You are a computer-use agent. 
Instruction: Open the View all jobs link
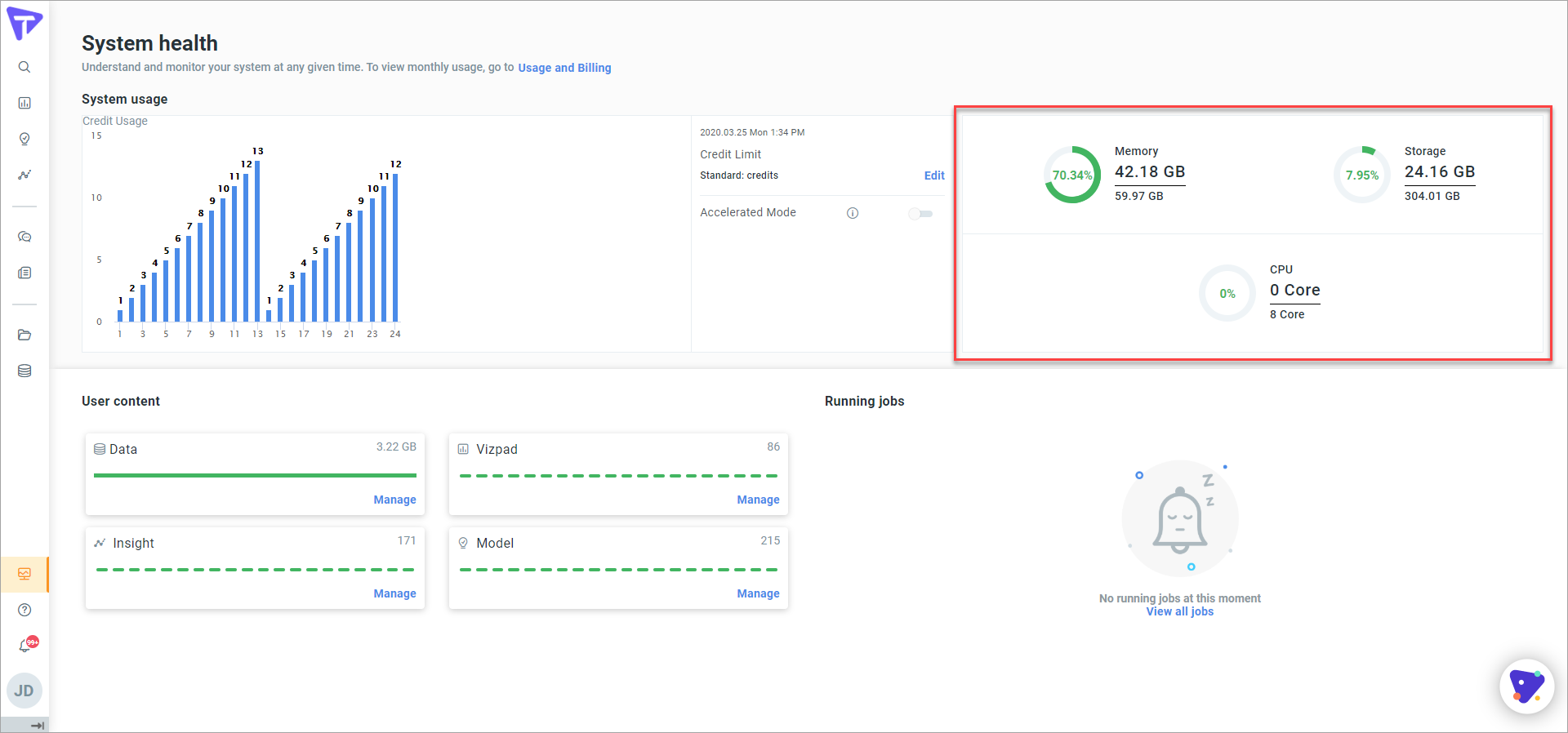pos(1179,611)
